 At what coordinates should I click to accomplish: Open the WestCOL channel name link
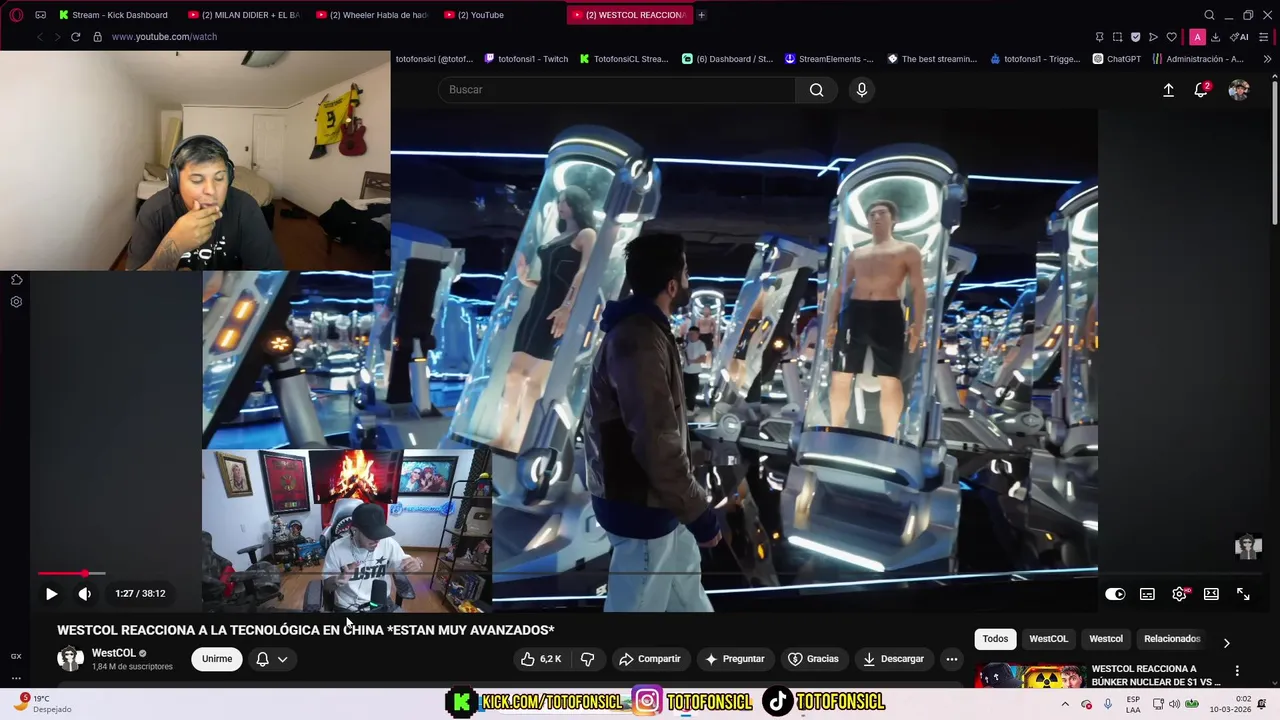coord(114,653)
